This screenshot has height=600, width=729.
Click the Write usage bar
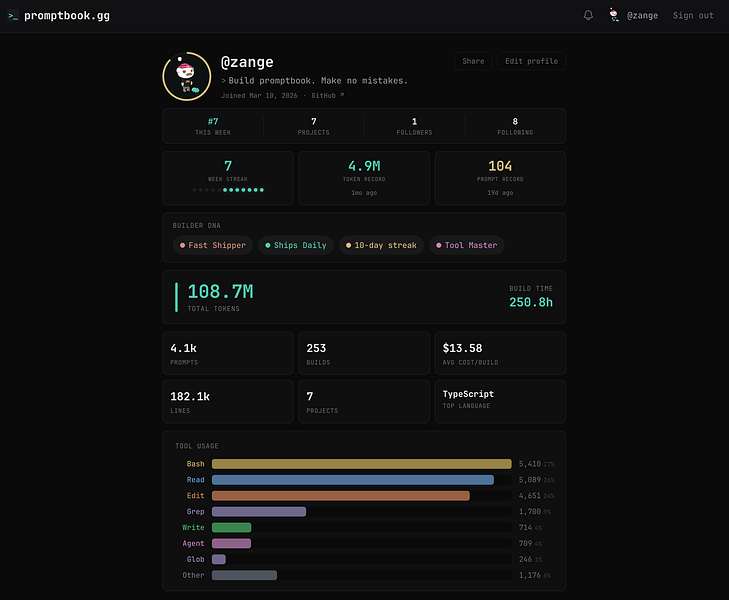232,527
